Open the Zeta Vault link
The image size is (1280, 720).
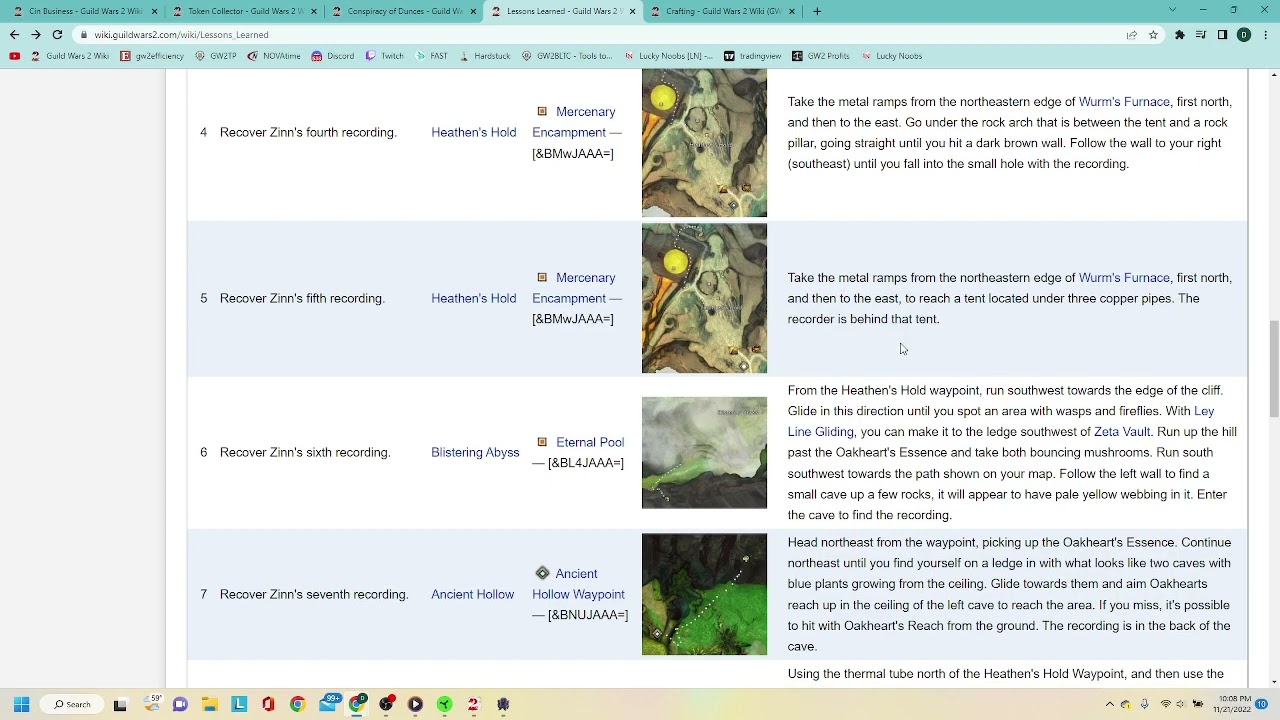coord(1122,432)
